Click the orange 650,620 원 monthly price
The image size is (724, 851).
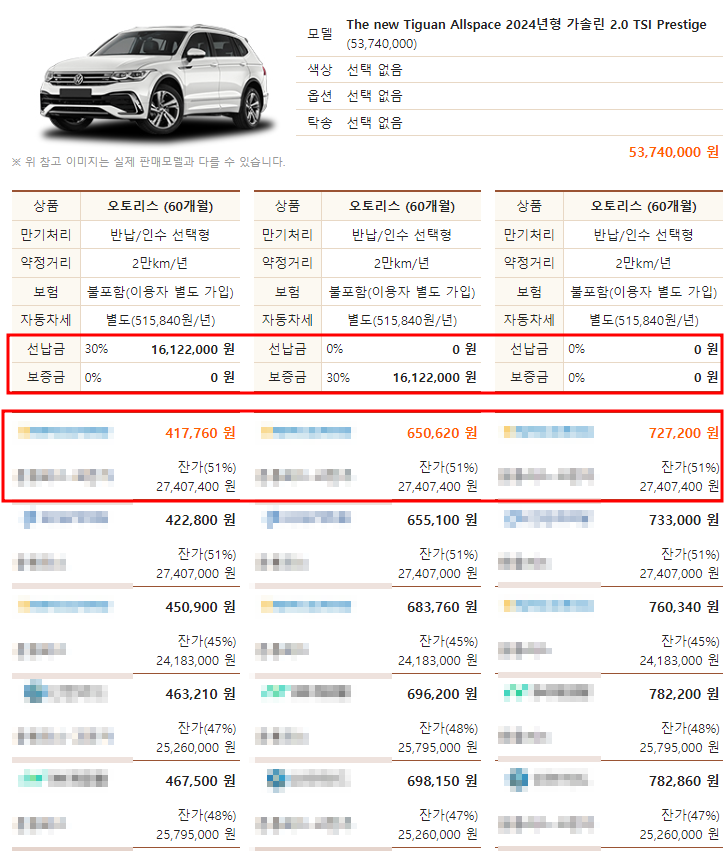tap(442, 433)
